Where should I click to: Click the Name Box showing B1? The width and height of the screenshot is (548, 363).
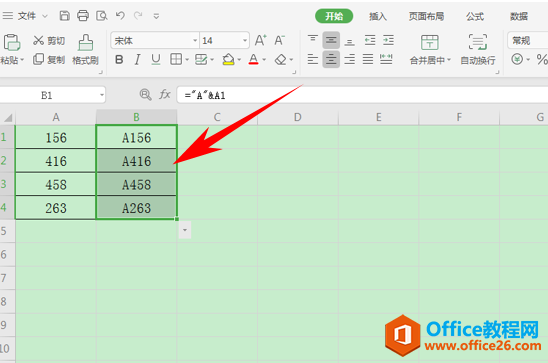[52, 95]
